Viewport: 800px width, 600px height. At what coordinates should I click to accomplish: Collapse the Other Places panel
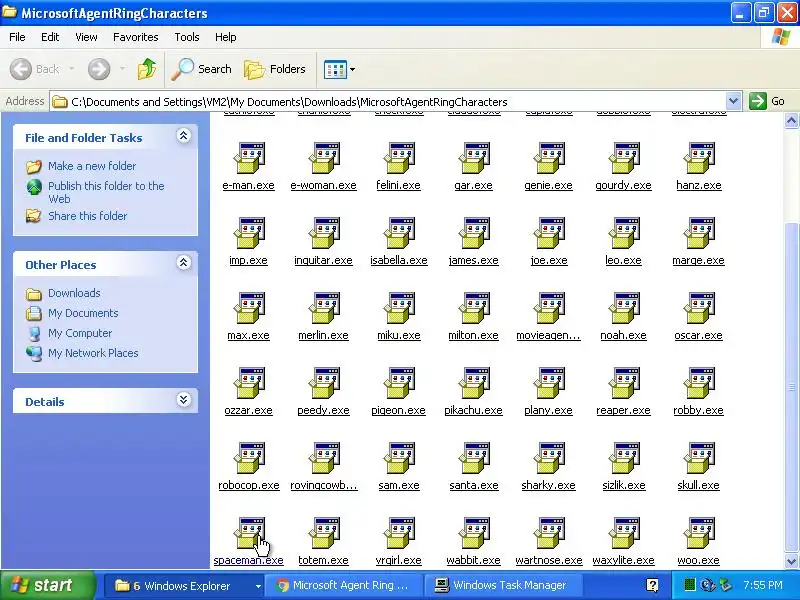pos(184,263)
